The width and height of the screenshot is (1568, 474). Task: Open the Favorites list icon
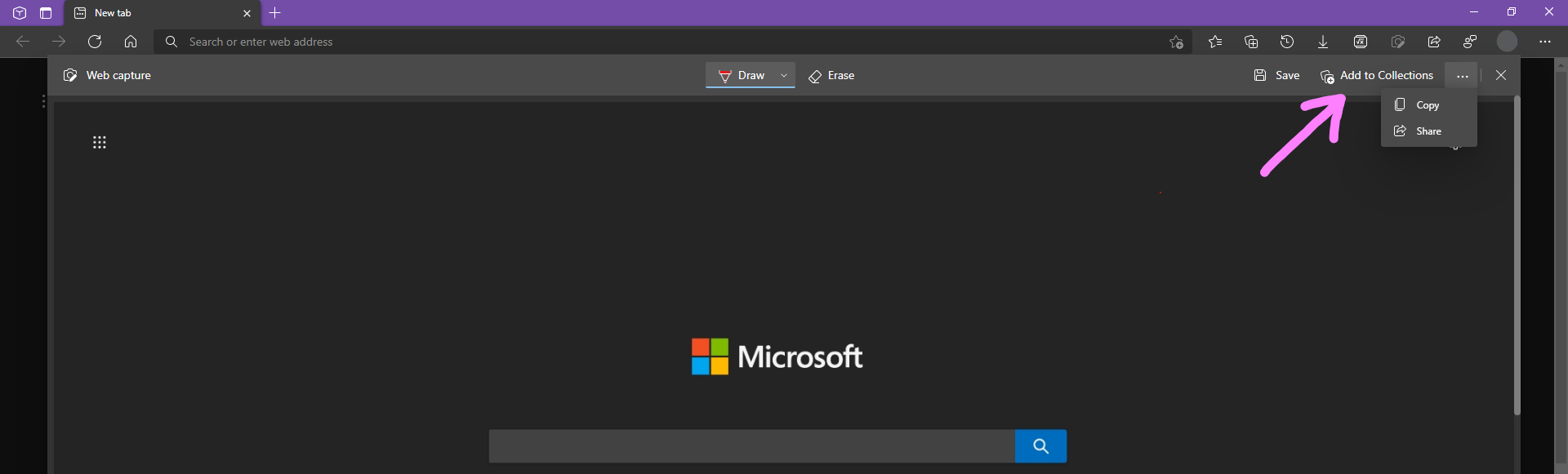(1215, 42)
